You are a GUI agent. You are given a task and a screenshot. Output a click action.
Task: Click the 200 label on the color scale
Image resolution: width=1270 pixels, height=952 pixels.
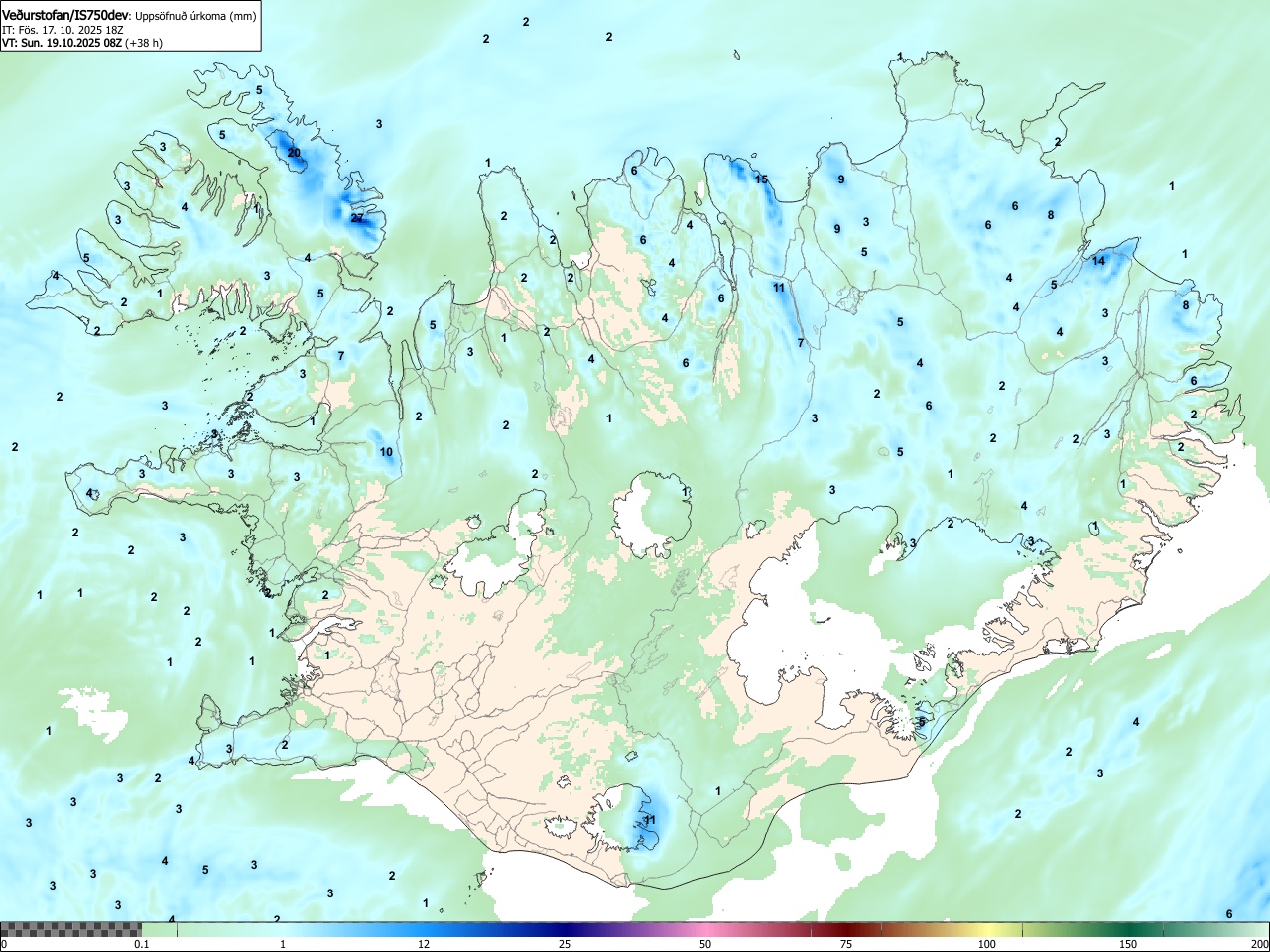tap(1259, 944)
